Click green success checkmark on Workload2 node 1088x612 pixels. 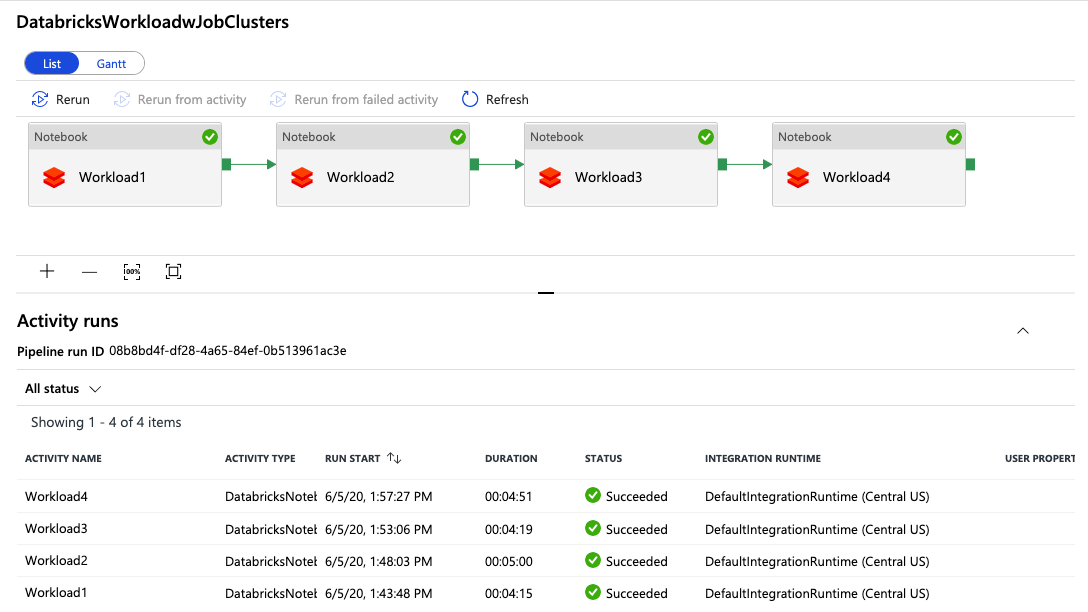pyautogui.click(x=458, y=137)
